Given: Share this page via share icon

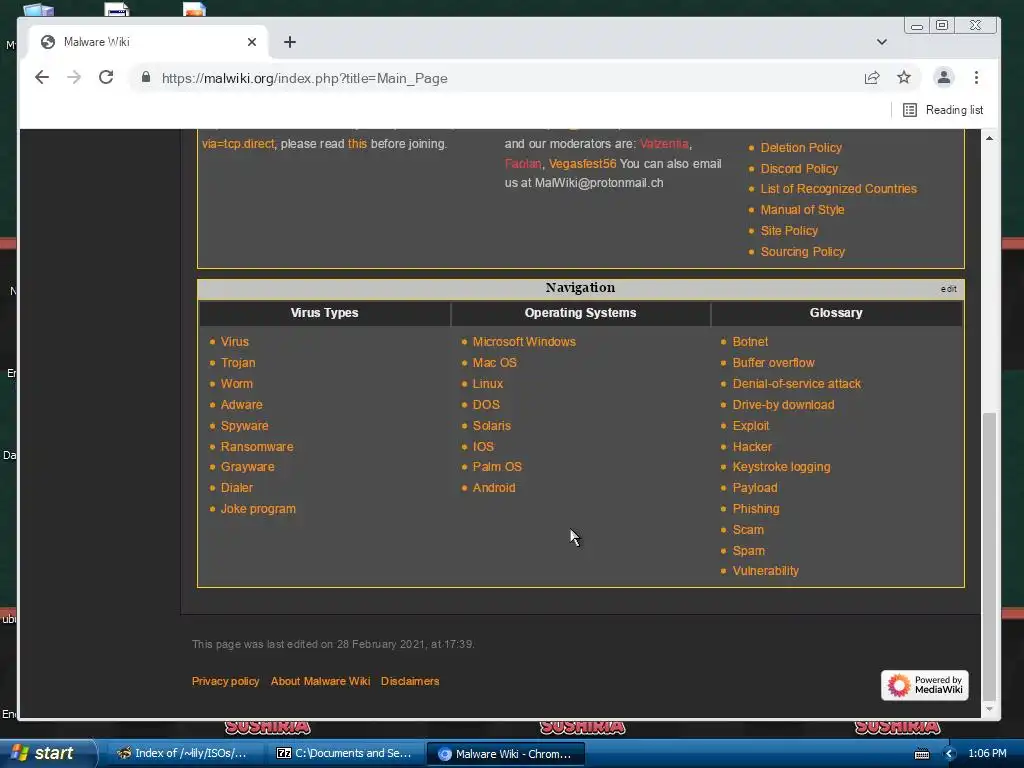Looking at the screenshot, I should pyautogui.click(x=872, y=78).
